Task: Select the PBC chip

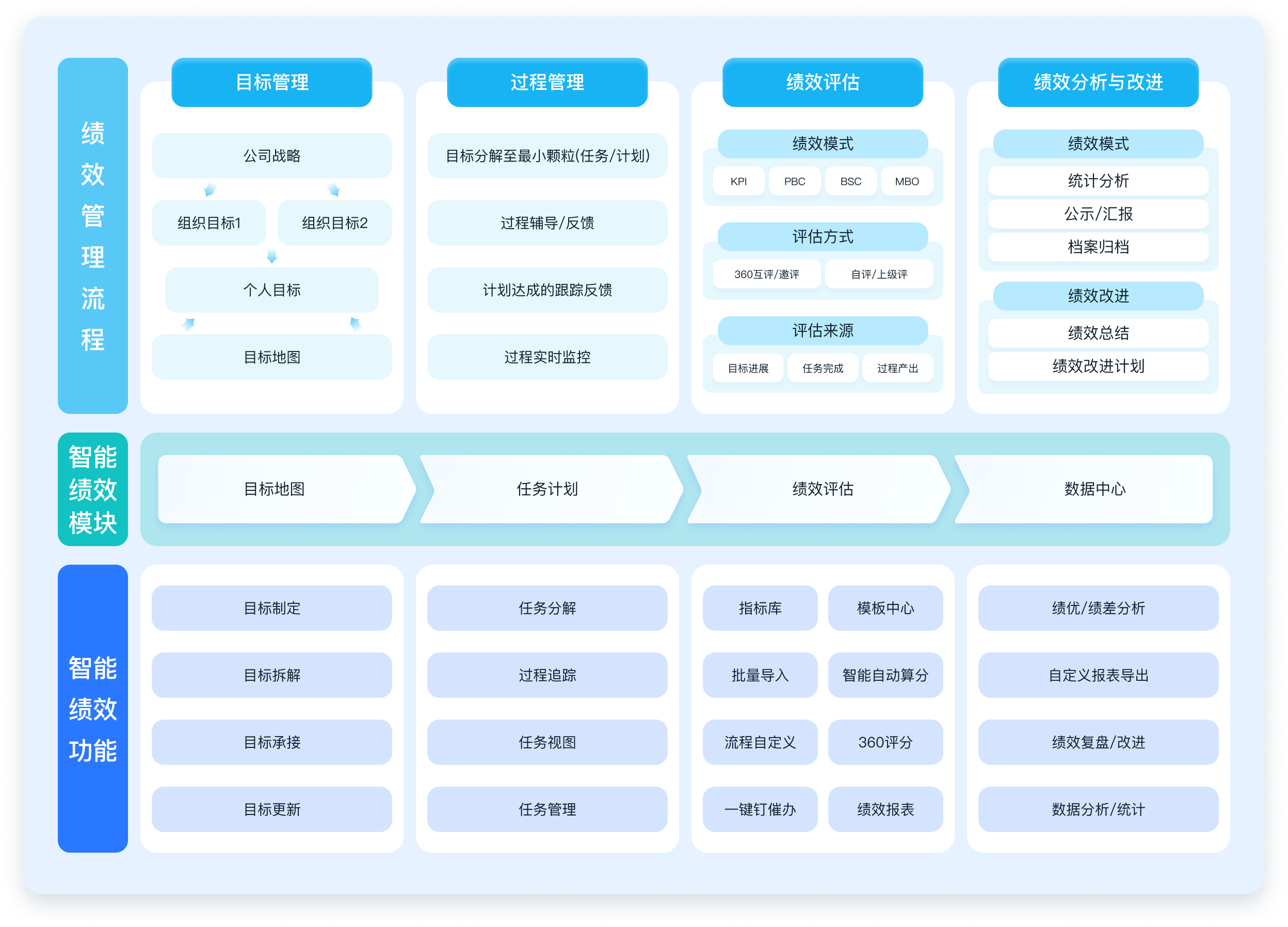Action: (x=795, y=181)
